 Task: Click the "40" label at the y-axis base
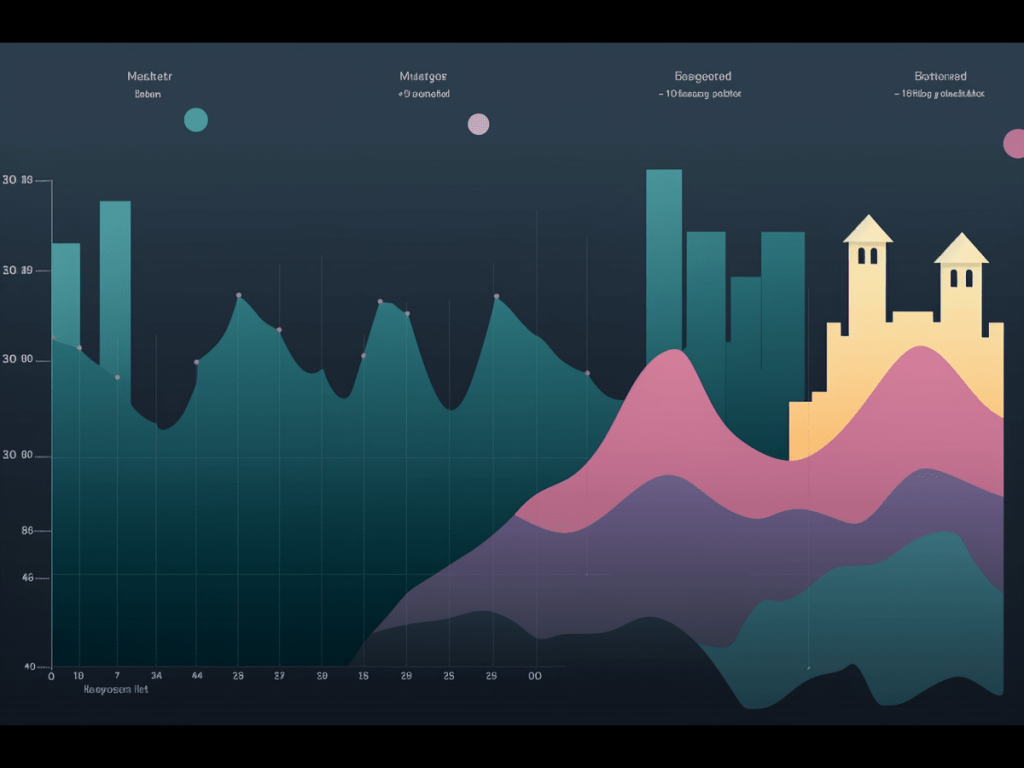[29, 667]
